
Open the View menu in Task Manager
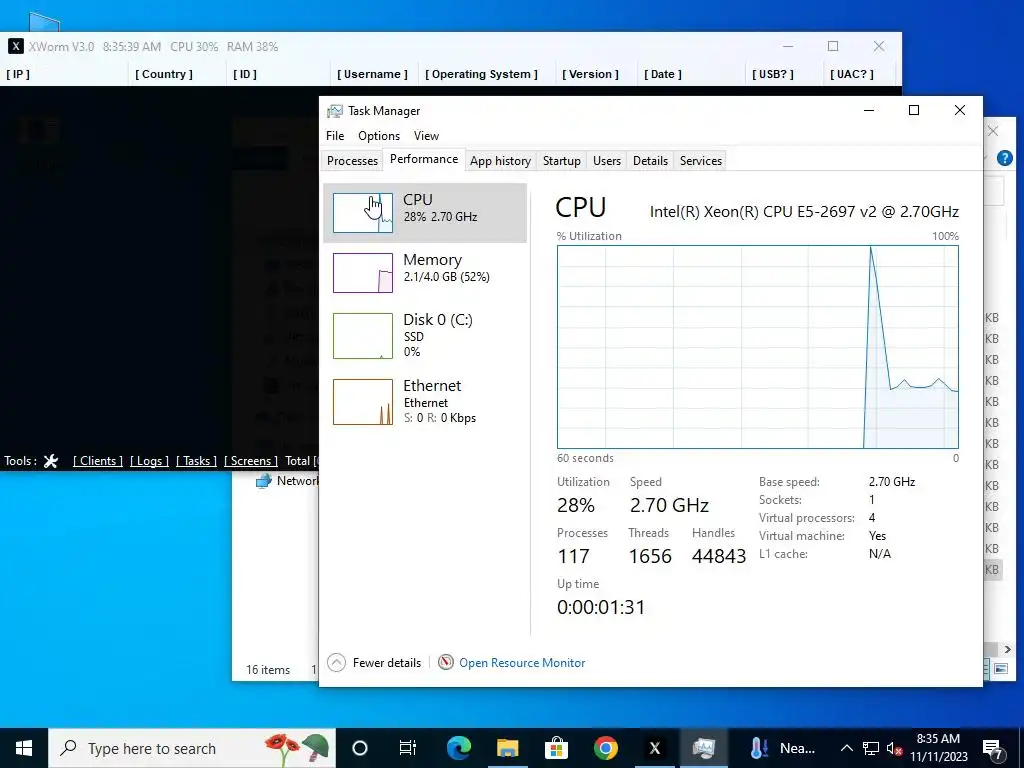426,136
